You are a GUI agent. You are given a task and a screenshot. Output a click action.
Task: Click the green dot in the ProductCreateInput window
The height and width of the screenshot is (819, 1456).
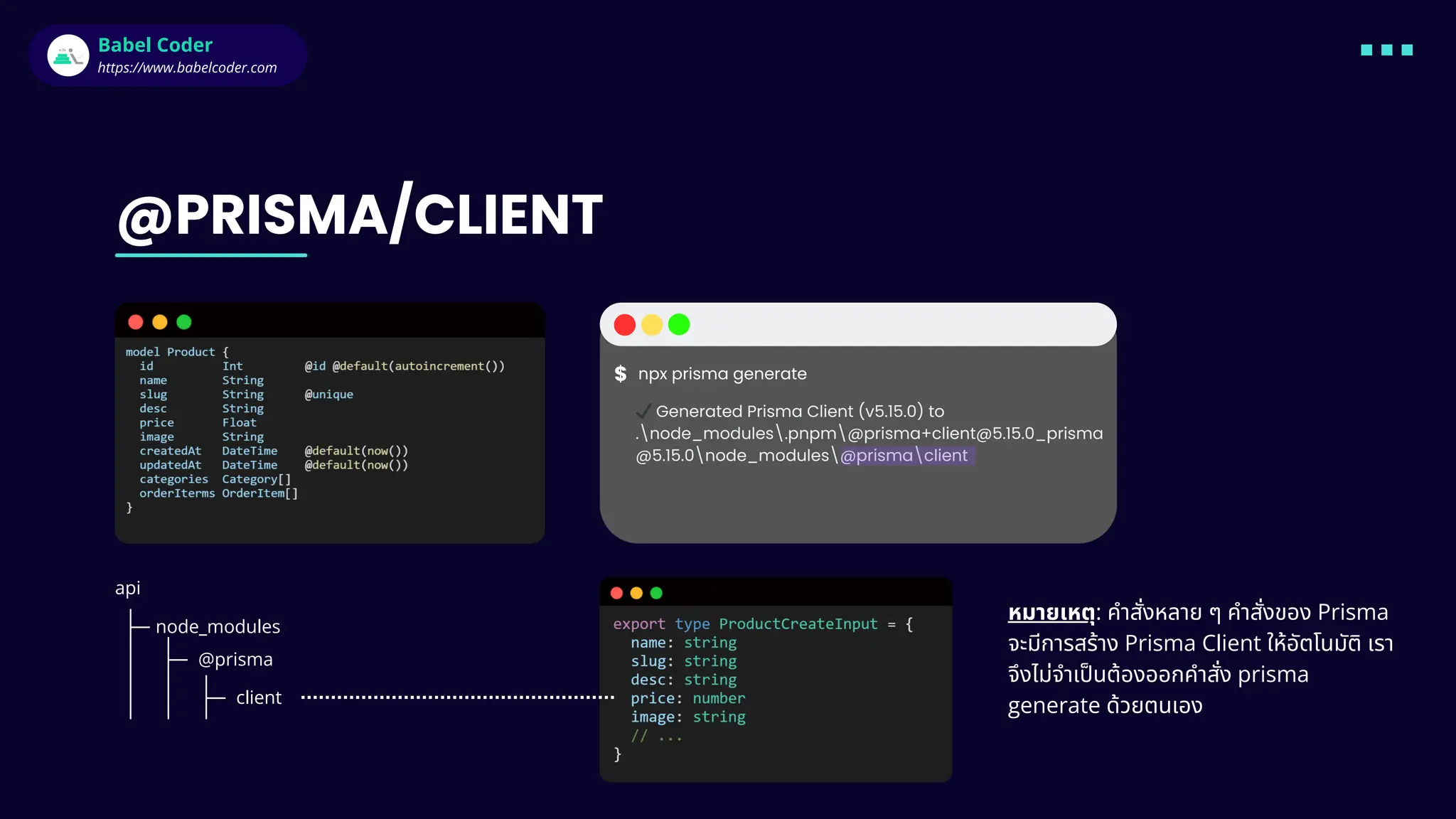tap(656, 593)
